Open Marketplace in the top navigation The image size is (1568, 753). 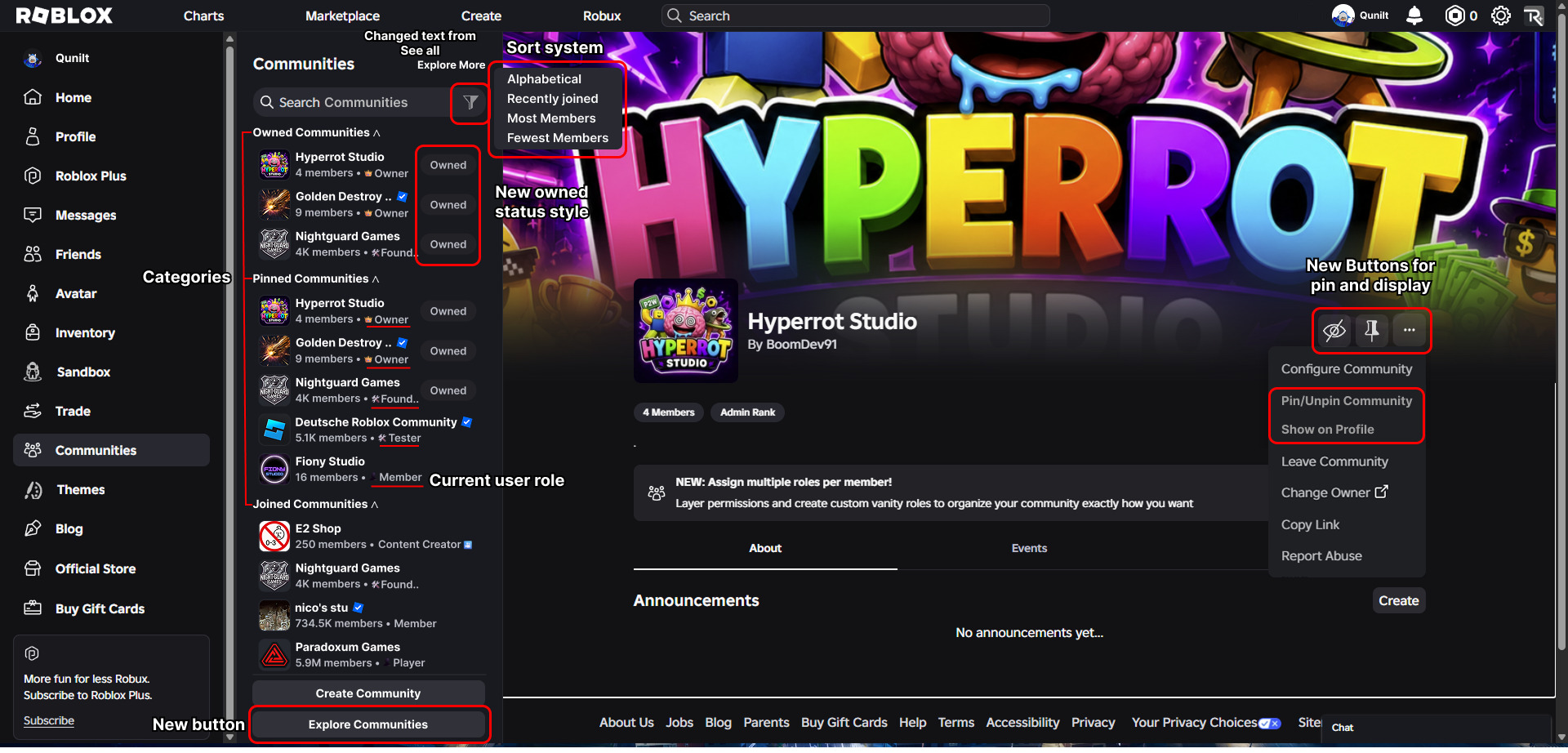click(342, 16)
